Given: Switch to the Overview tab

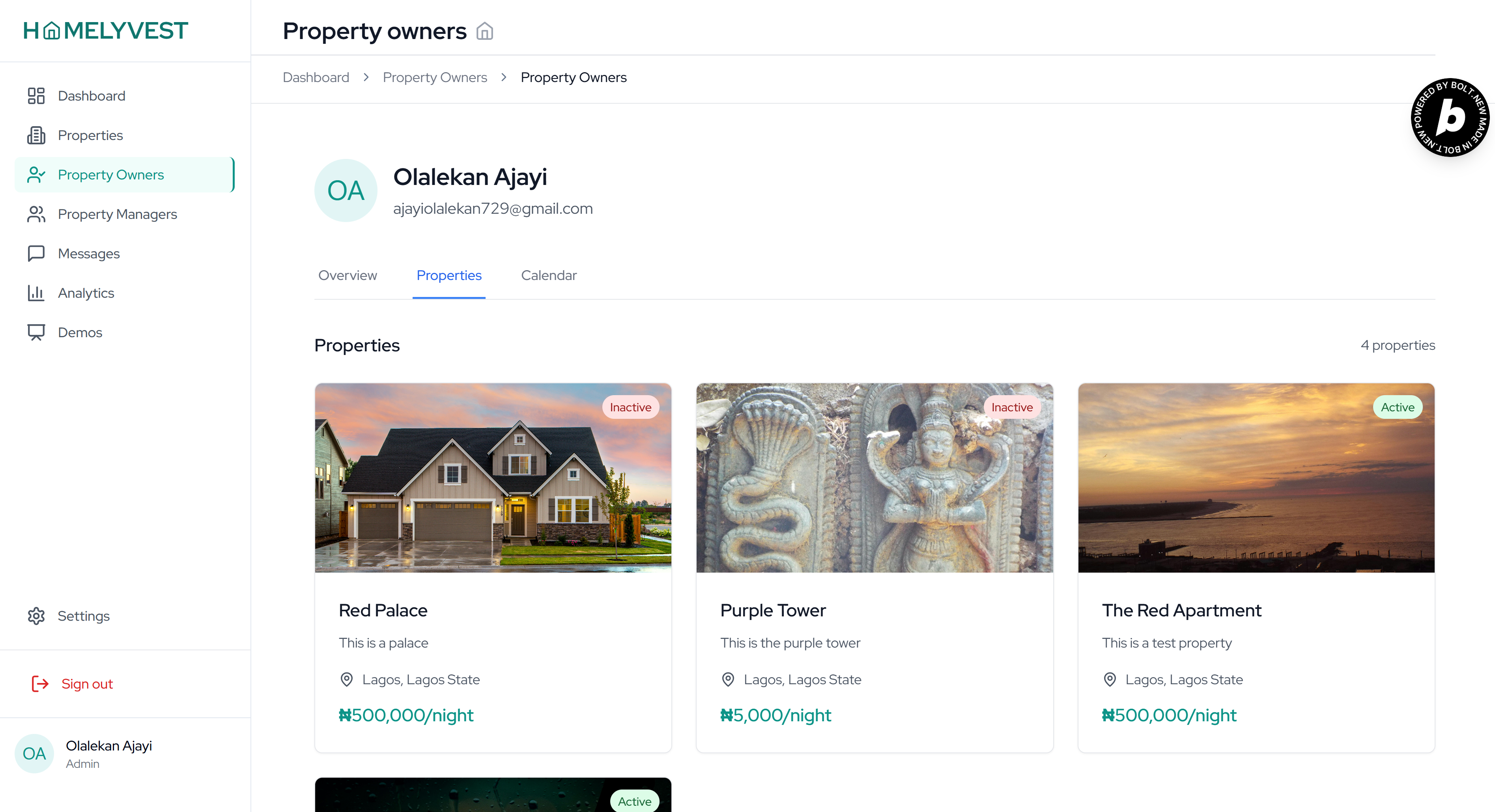Looking at the screenshot, I should coord(347,275).
